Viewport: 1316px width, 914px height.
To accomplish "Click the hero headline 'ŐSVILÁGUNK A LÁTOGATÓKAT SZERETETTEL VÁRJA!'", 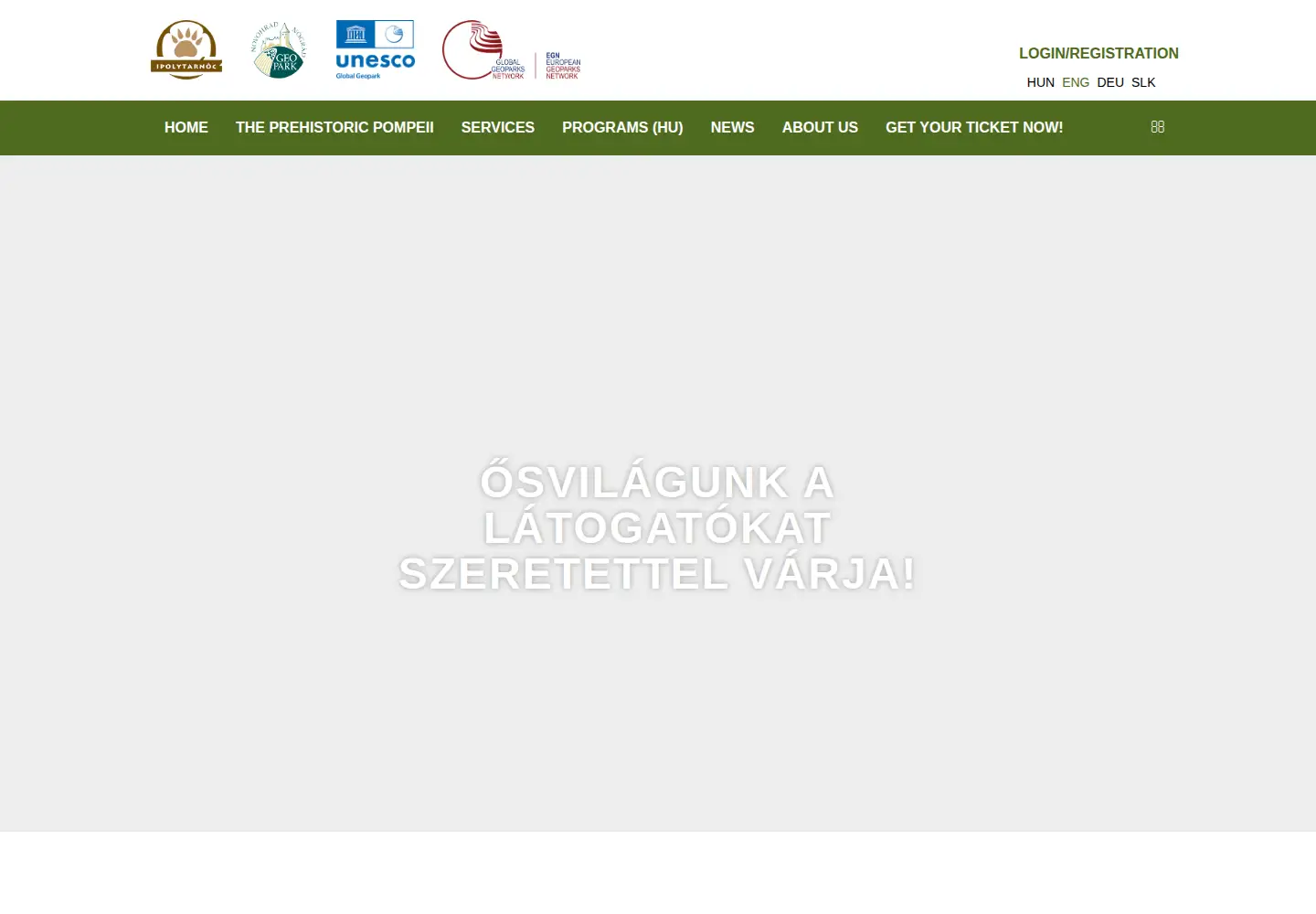I will coord(658,527).
